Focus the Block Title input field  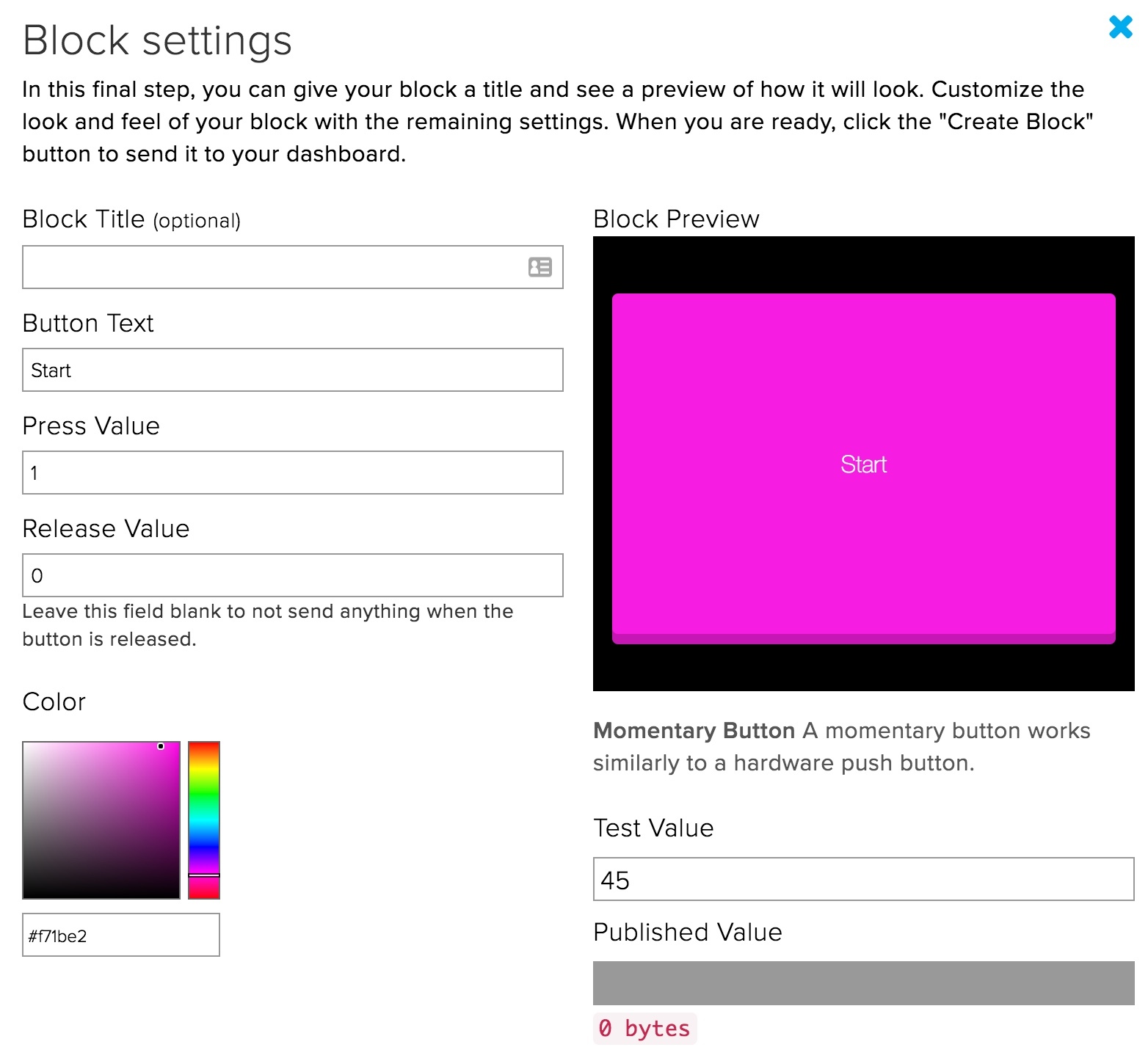(x=293, y=267)
